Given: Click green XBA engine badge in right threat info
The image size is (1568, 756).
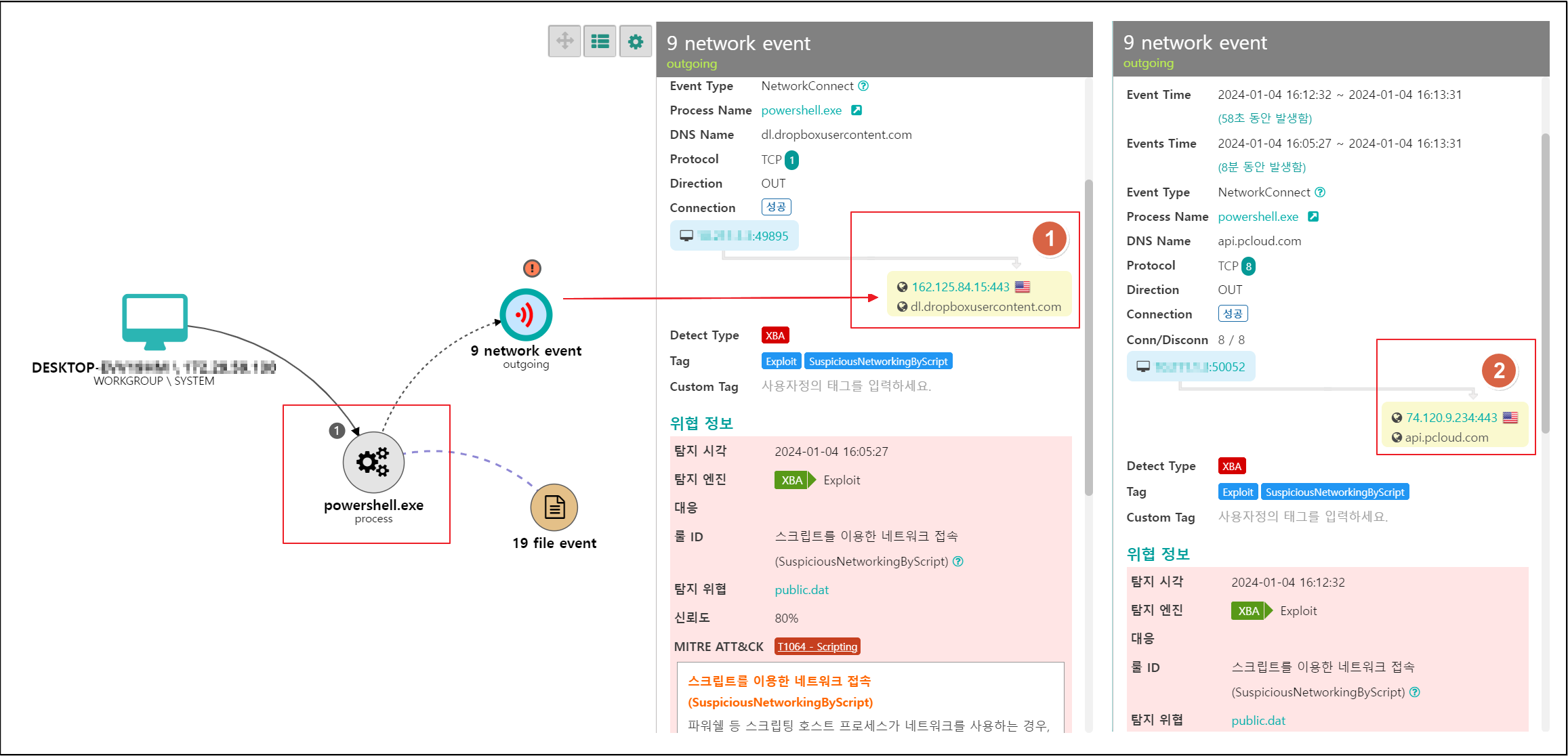Looking at the screenshot, I should 1251,611.
